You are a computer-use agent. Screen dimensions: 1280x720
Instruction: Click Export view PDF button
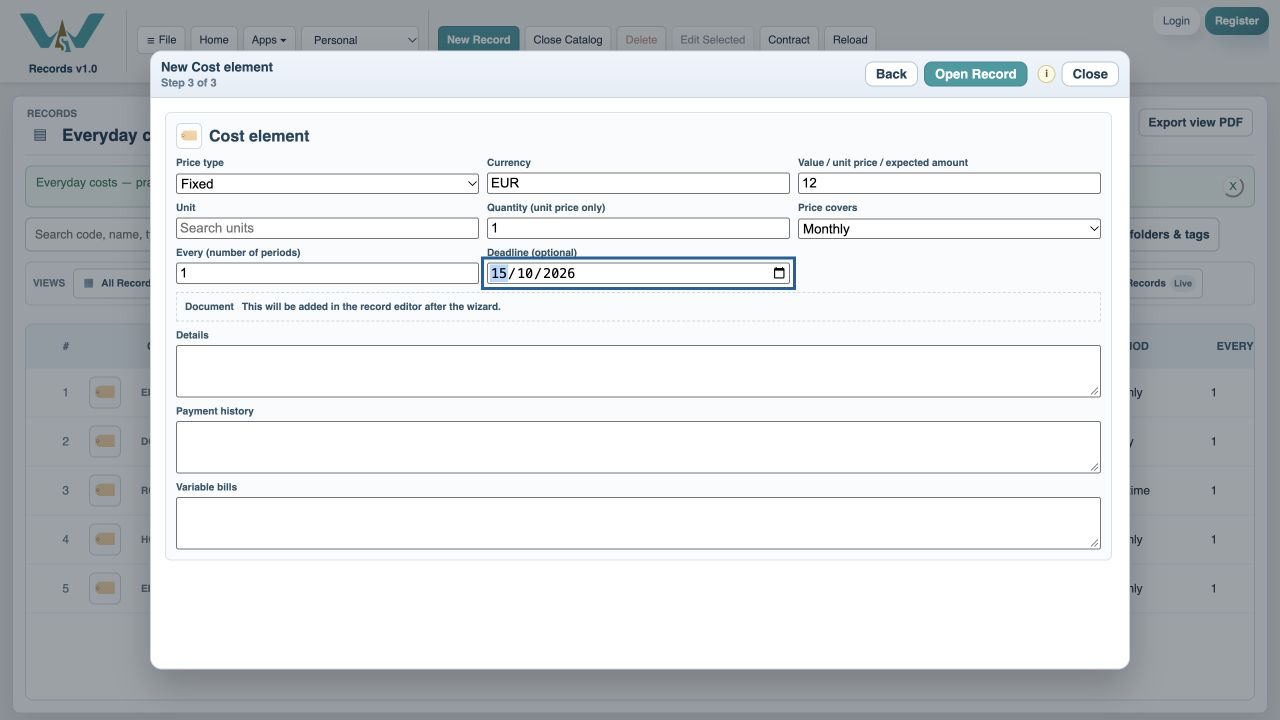point(1195,122)
